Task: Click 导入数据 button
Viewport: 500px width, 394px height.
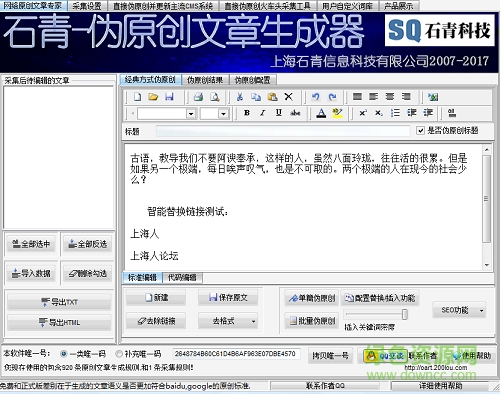Action: tap(31, 274)
